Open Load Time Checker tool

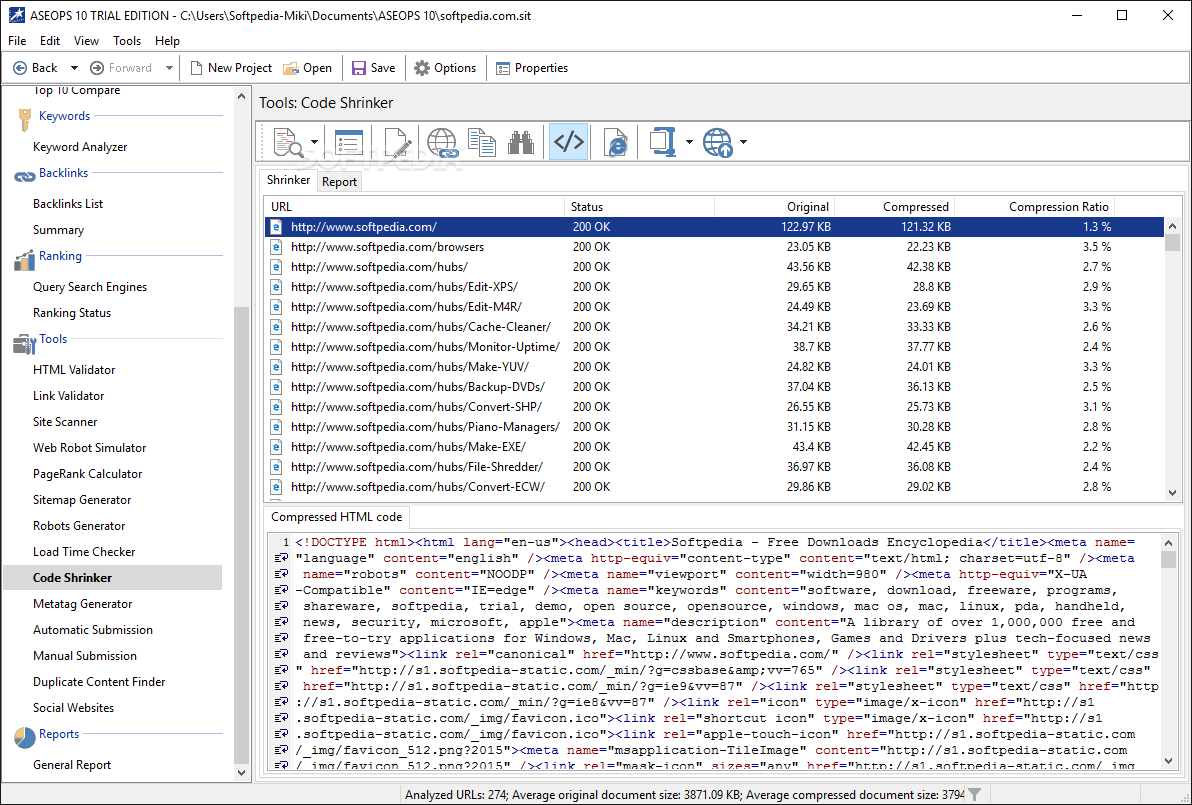click(x=84, y=552)
